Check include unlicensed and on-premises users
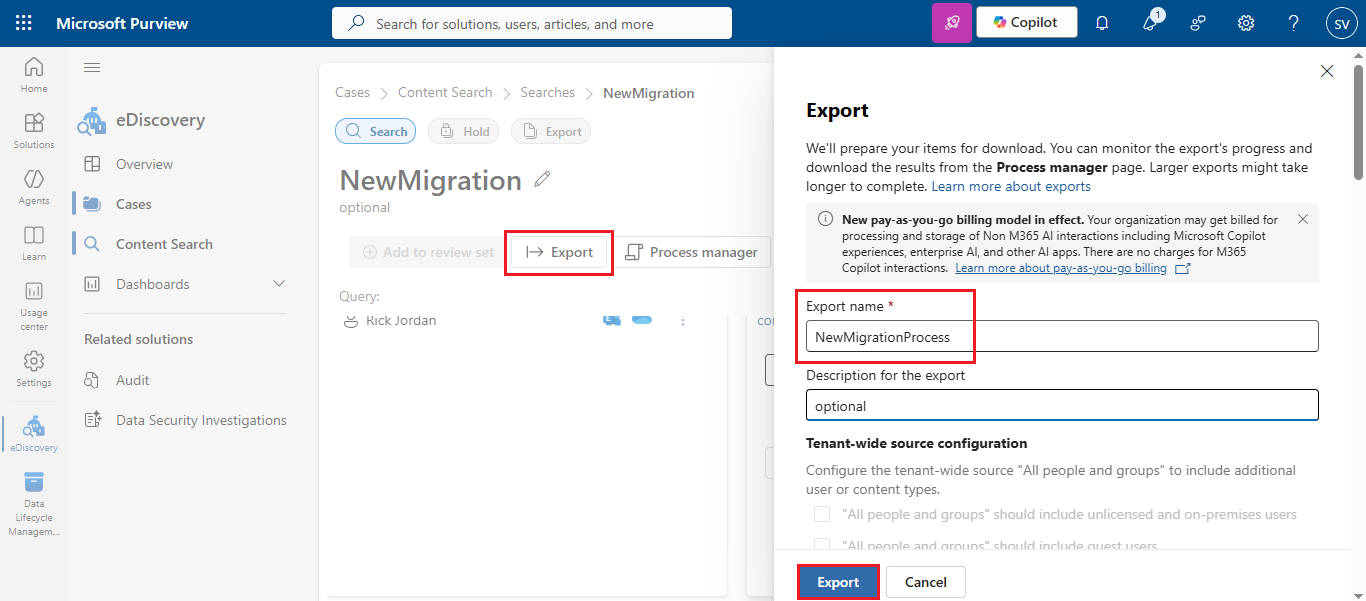The image size is (1366, 601). [x=822, y=514]
